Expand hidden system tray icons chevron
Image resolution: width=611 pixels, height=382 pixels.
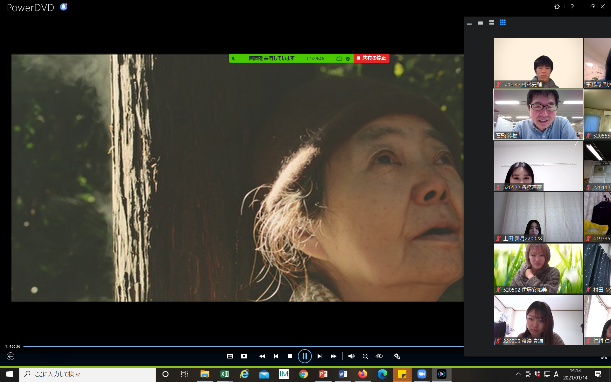point(518,374)
